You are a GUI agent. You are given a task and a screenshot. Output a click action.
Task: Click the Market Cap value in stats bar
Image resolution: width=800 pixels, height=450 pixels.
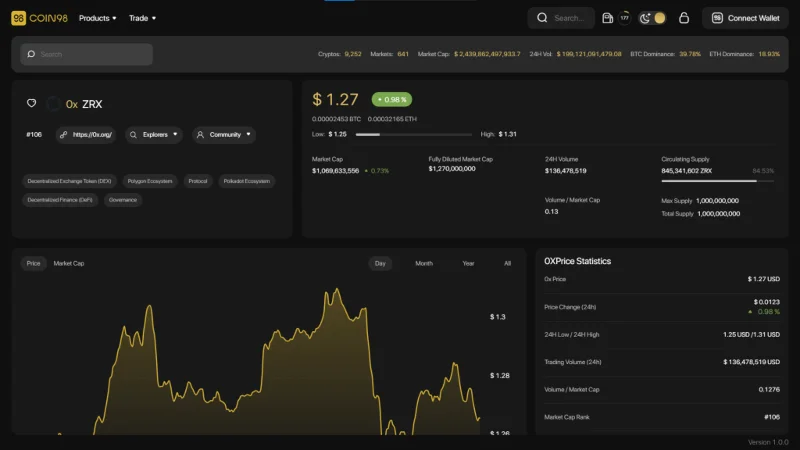click(487, 54)
